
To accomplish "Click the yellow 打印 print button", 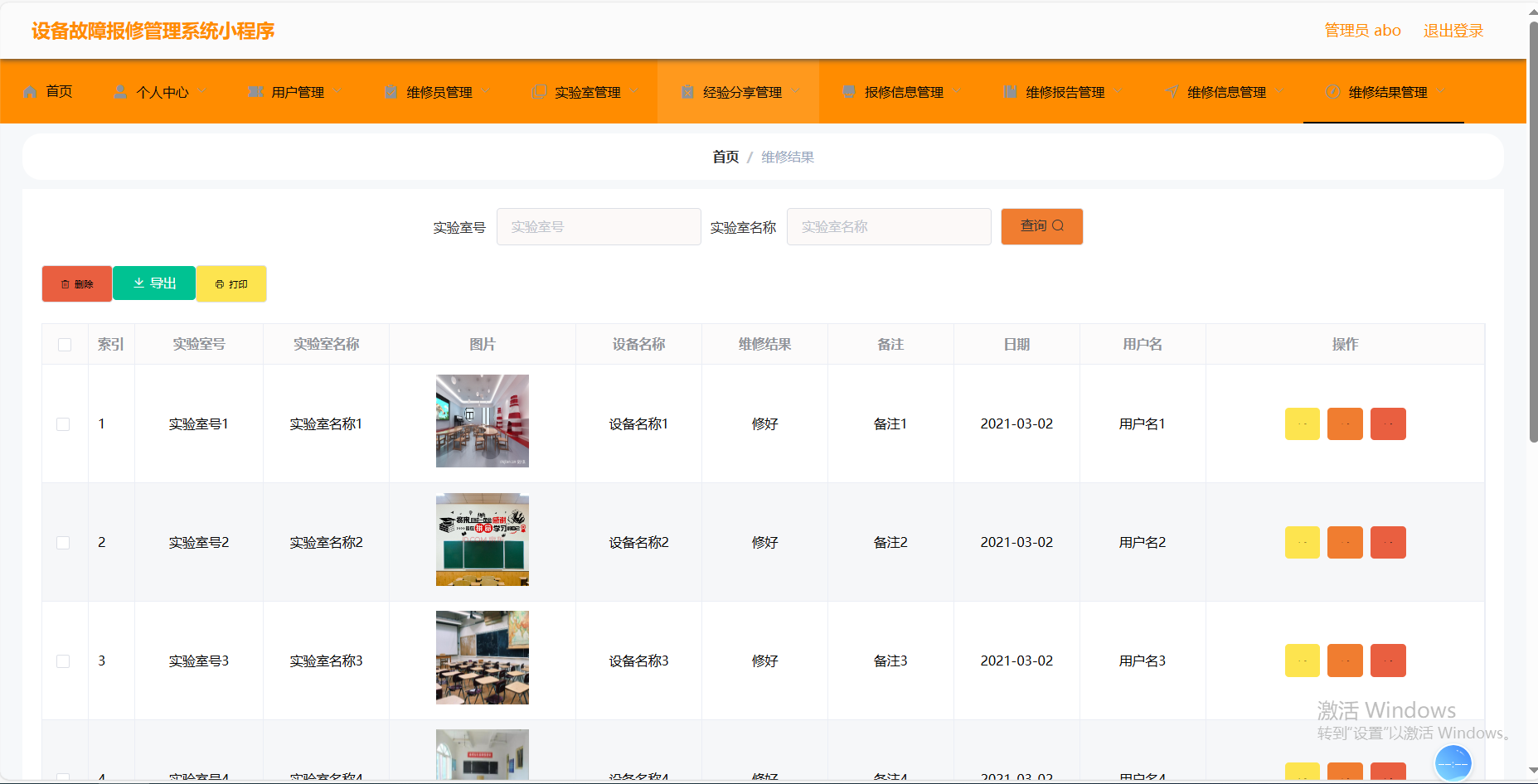I will click(x=231, y=283).
